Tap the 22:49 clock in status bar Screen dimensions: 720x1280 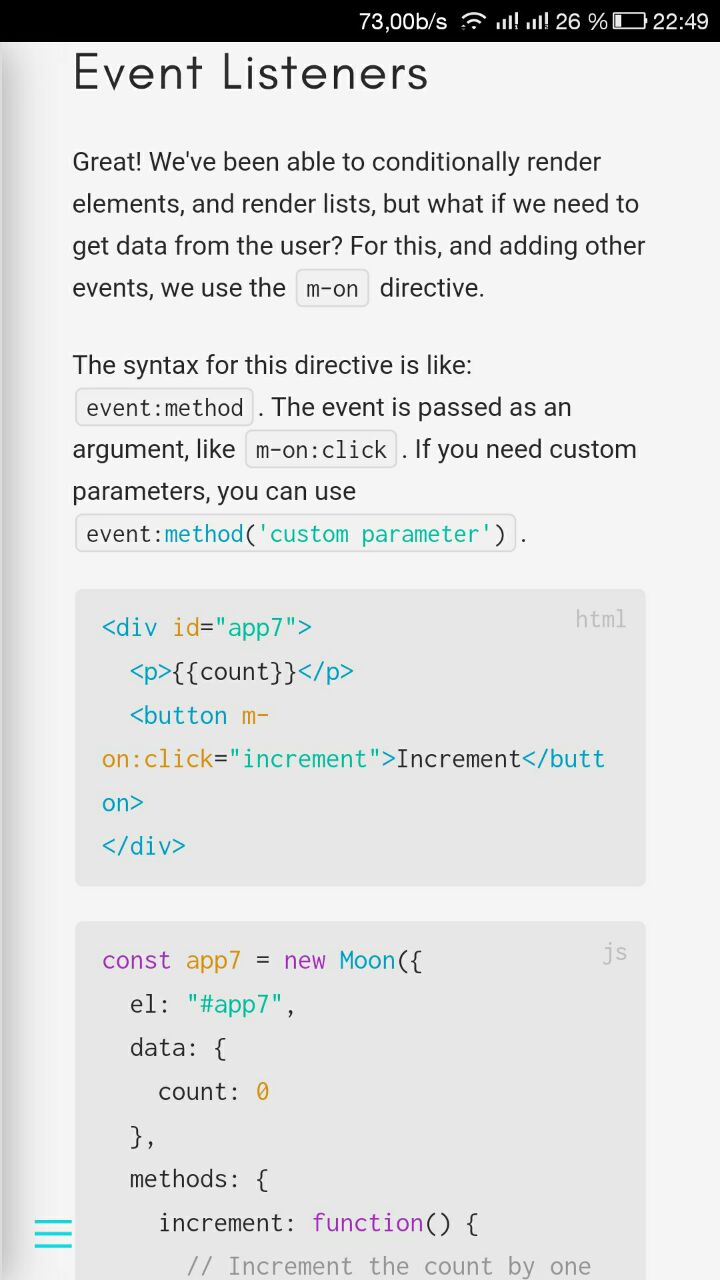click(680, 21)
